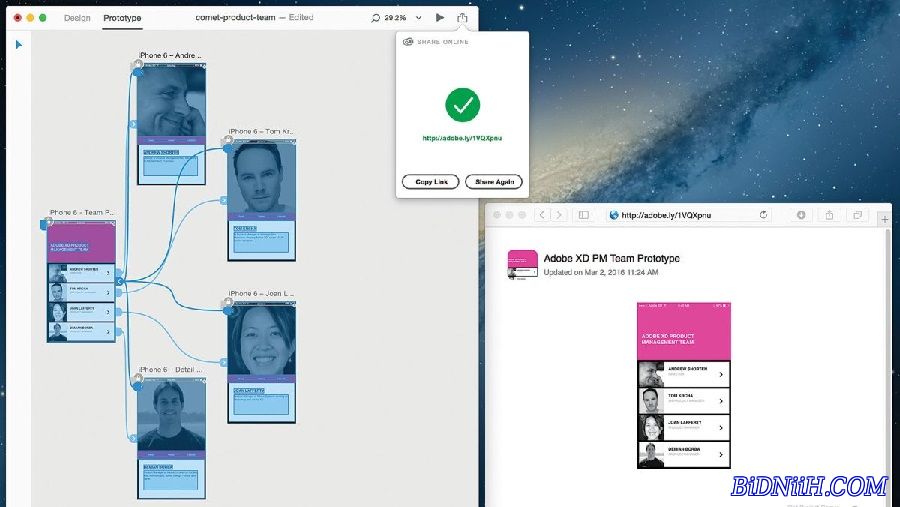900x507 pixels.
Task: Click the green checkmark success icon
Action: click(463, 105)
